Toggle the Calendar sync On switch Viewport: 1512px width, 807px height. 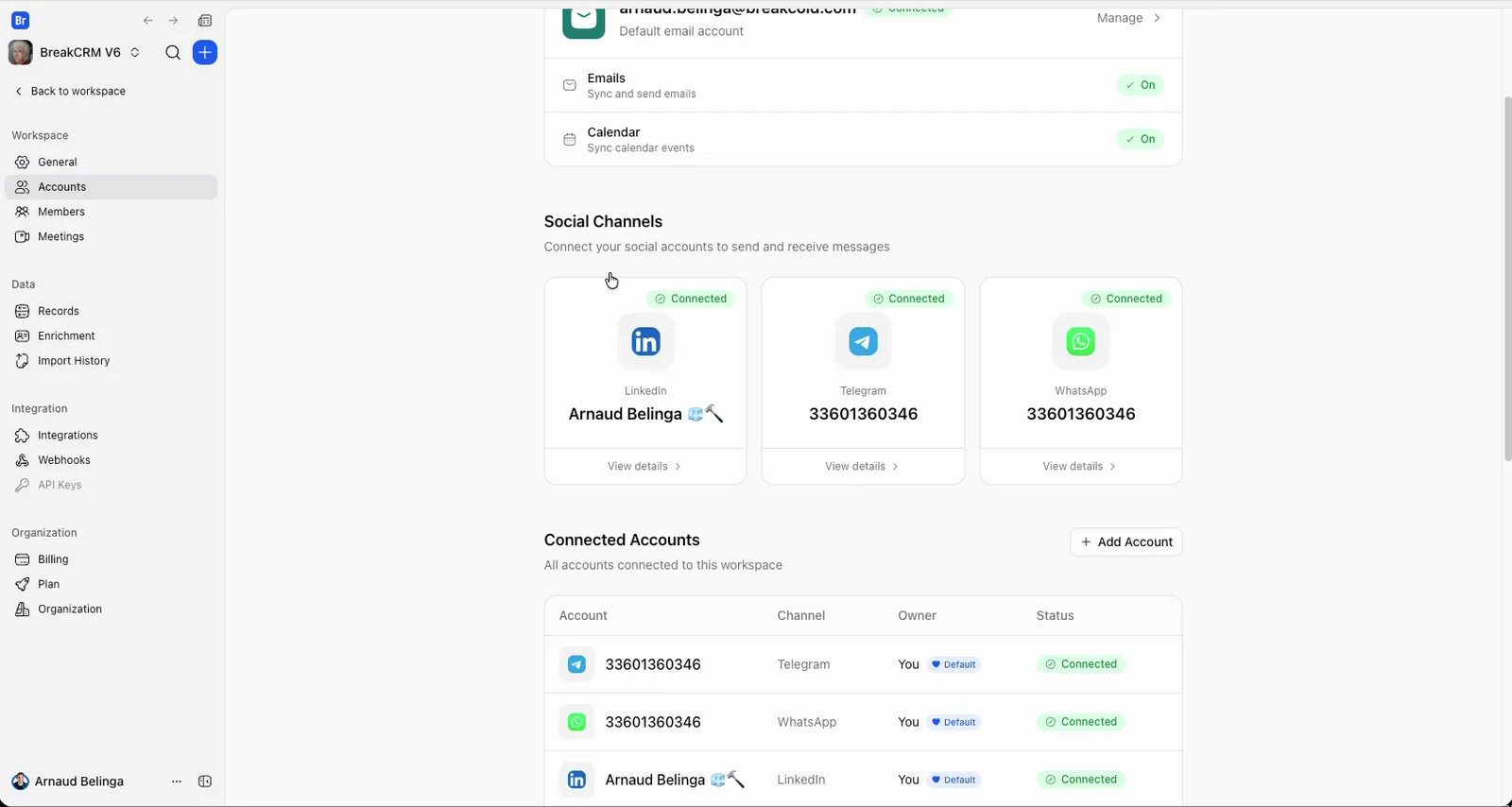[1141, 139]
